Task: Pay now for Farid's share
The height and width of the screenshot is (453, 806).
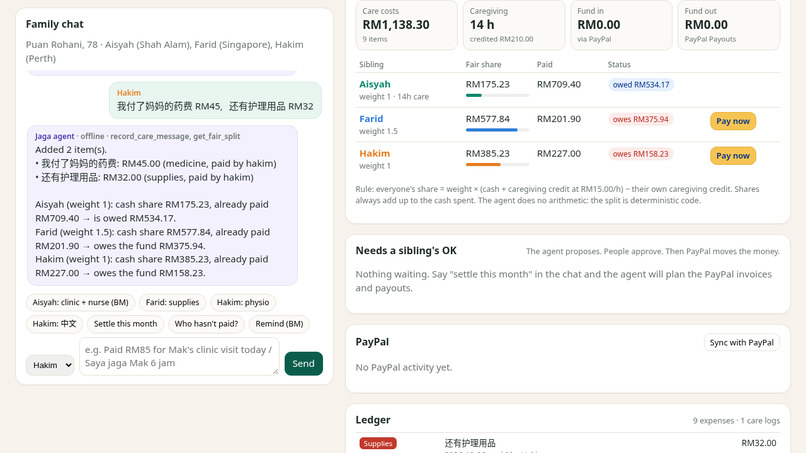Action: (732, 121)
